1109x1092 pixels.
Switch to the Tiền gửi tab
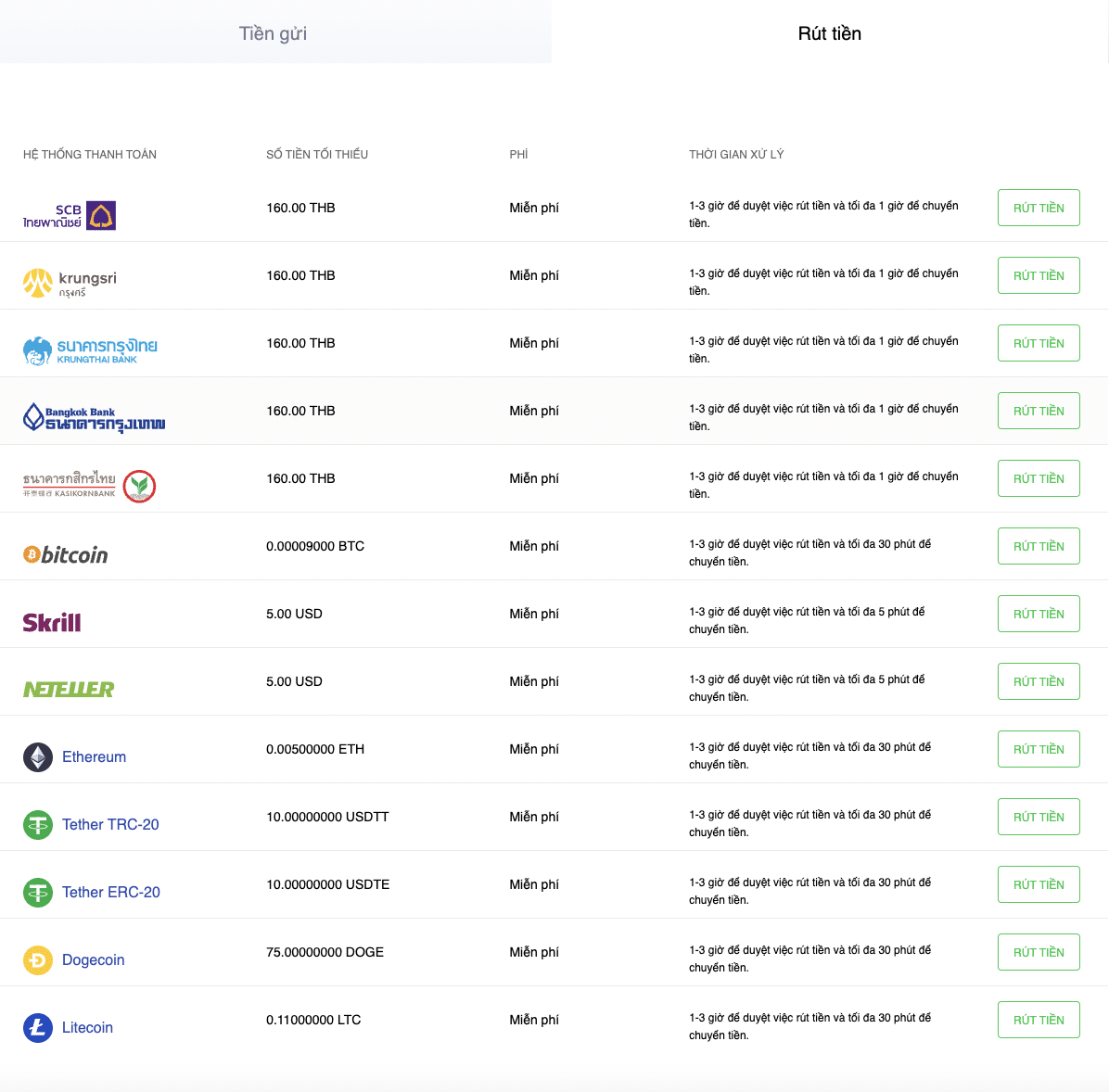click(274, 32)
